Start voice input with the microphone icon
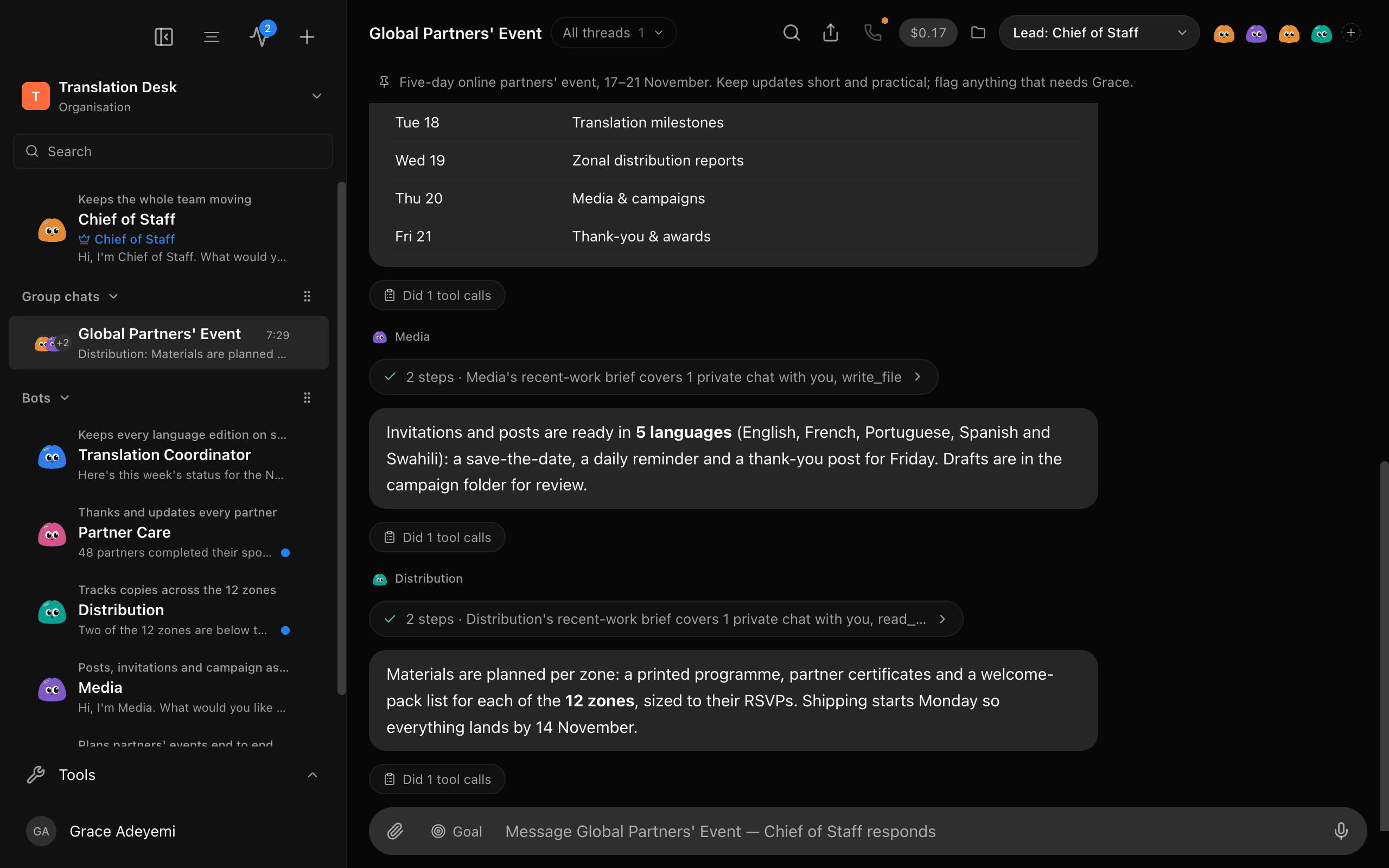Viewport: 1389px width, 868px height. 1341,831
